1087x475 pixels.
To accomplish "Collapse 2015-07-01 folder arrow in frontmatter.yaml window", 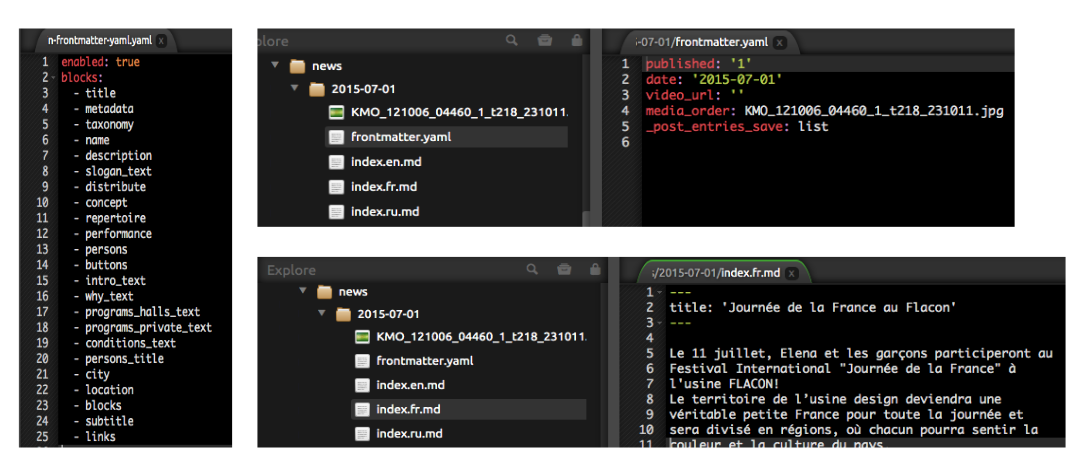I will coord(295,88).
